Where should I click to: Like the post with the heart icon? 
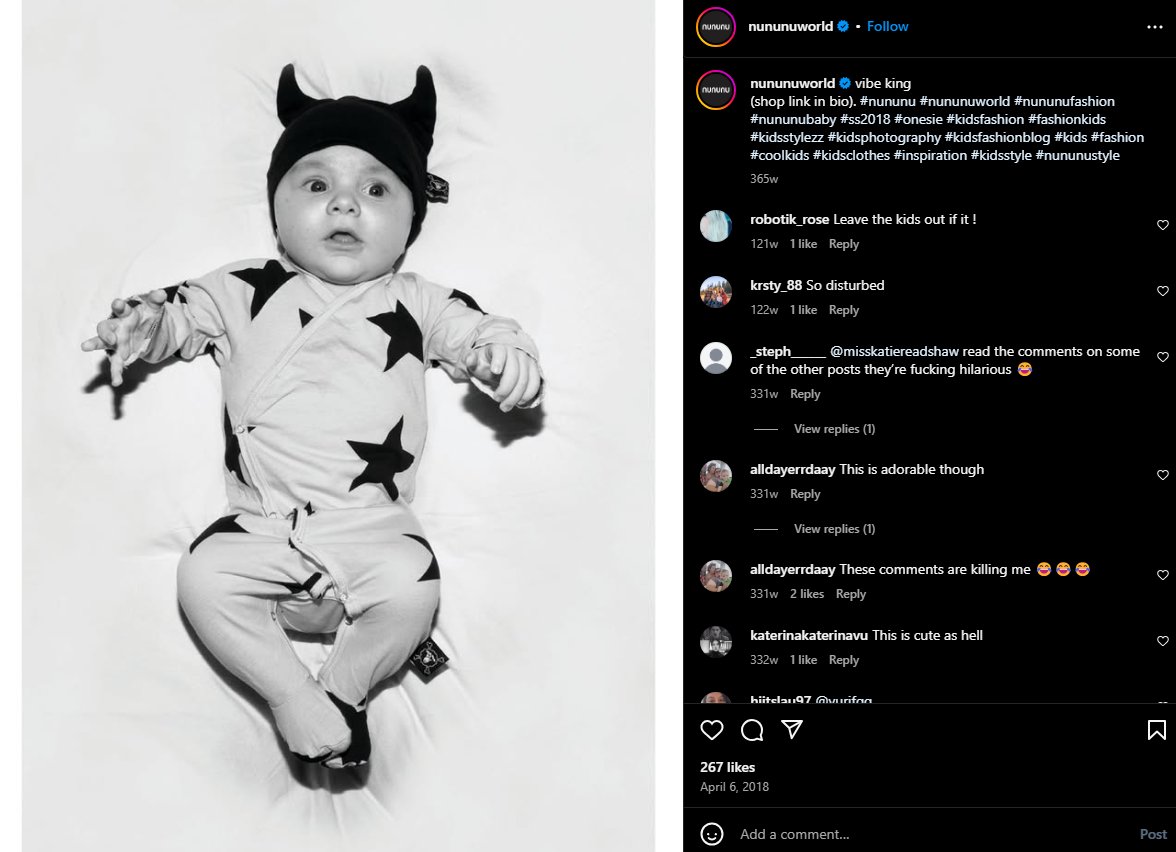tap(712, 730)
